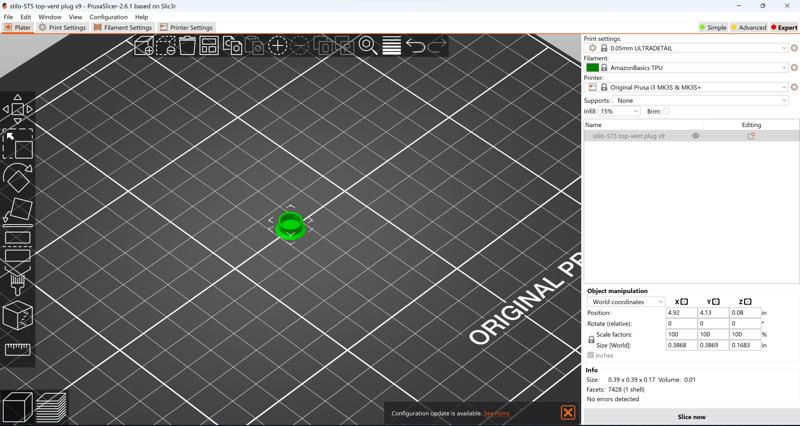Open the World coordinates dropdown
This screenshot has height=426, width=800.
click(626, 302)
